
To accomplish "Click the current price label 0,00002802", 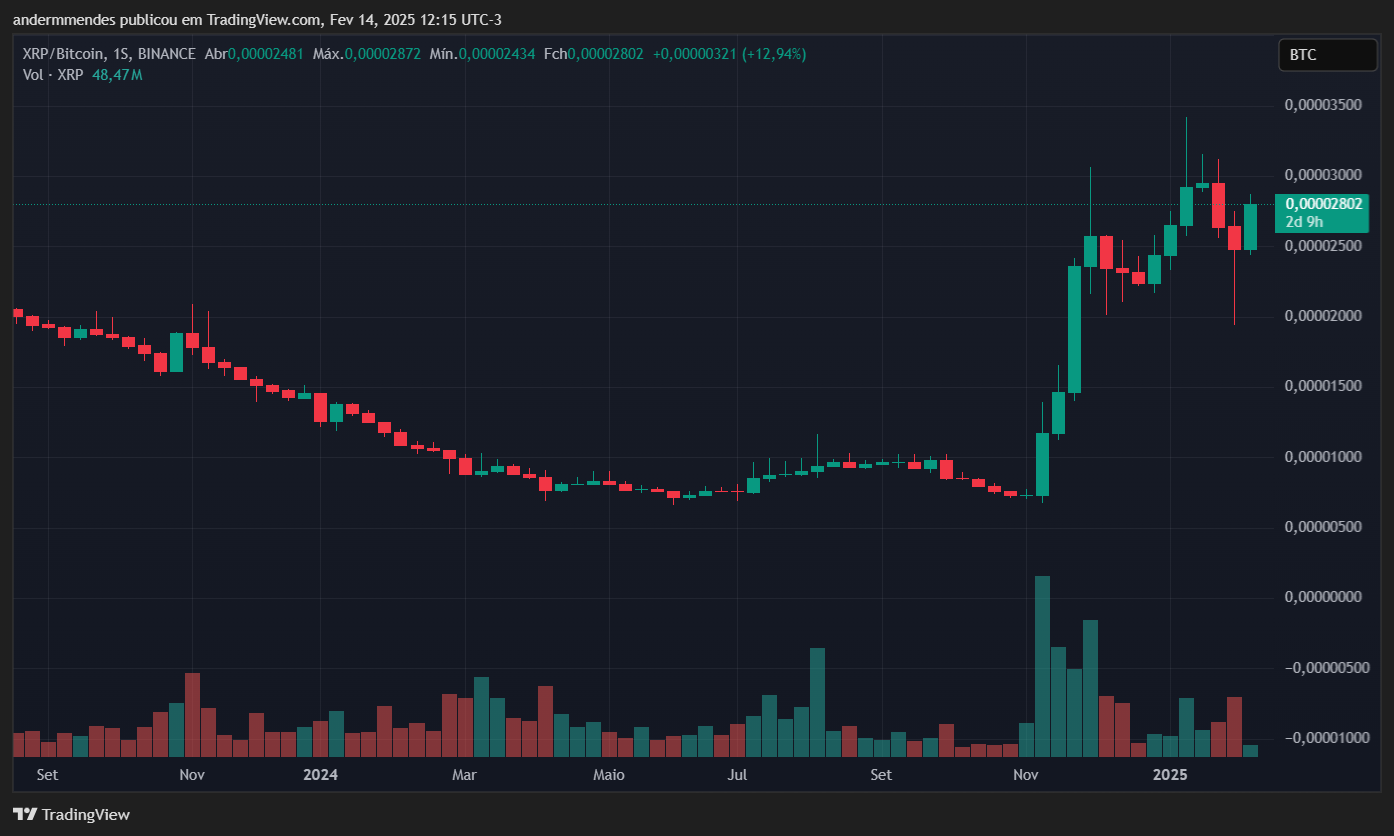I will coord(1324,204).
